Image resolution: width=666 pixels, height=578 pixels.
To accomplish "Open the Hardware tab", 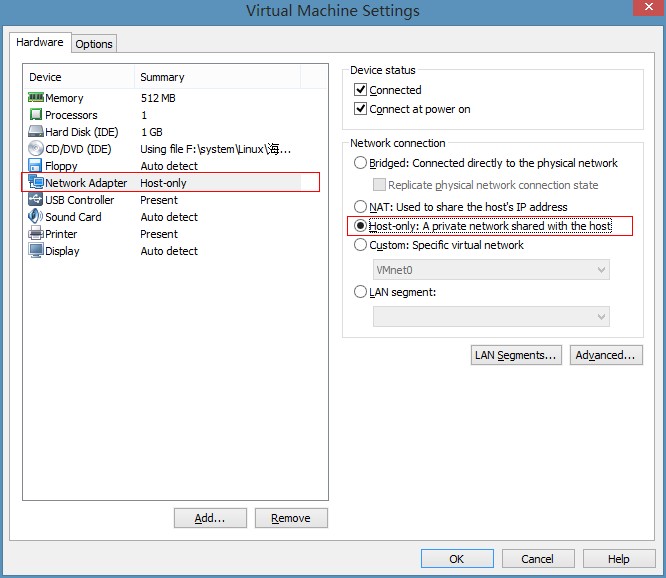I will [x=40, y=43].
